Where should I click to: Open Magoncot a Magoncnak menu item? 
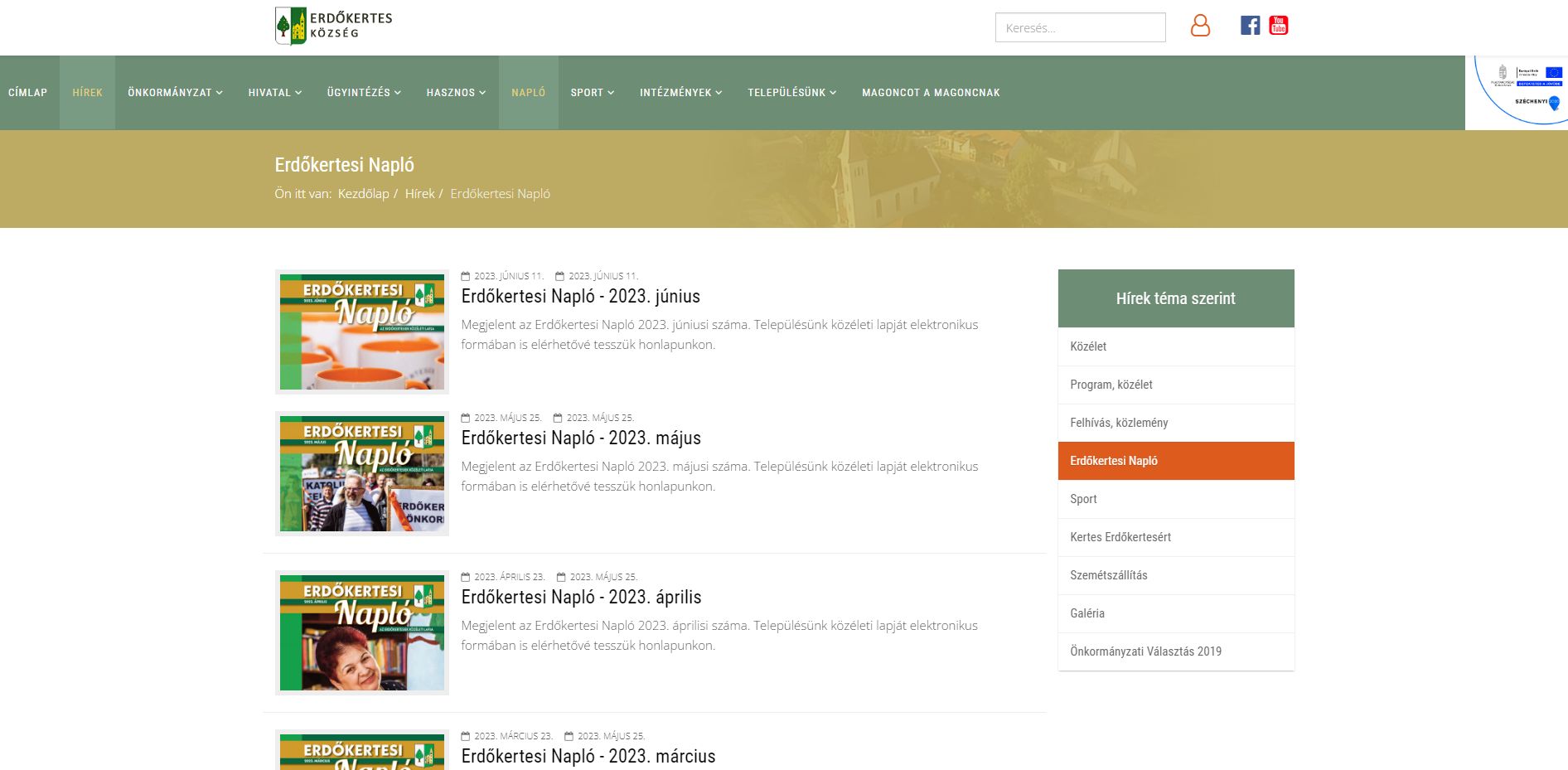pyautogui.click(x=931, y=93)
